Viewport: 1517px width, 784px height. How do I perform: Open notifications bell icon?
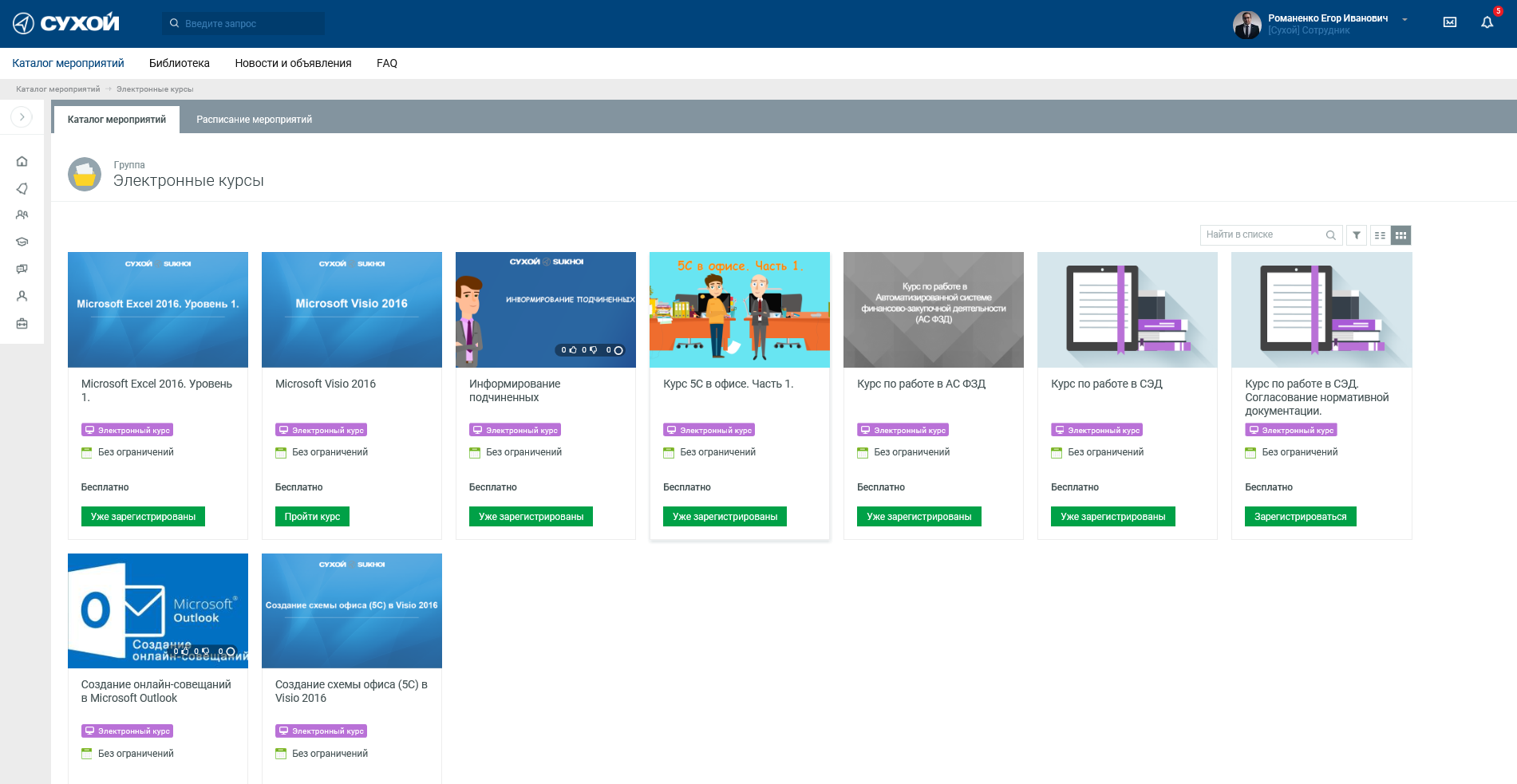click(x=1487, y=23)
